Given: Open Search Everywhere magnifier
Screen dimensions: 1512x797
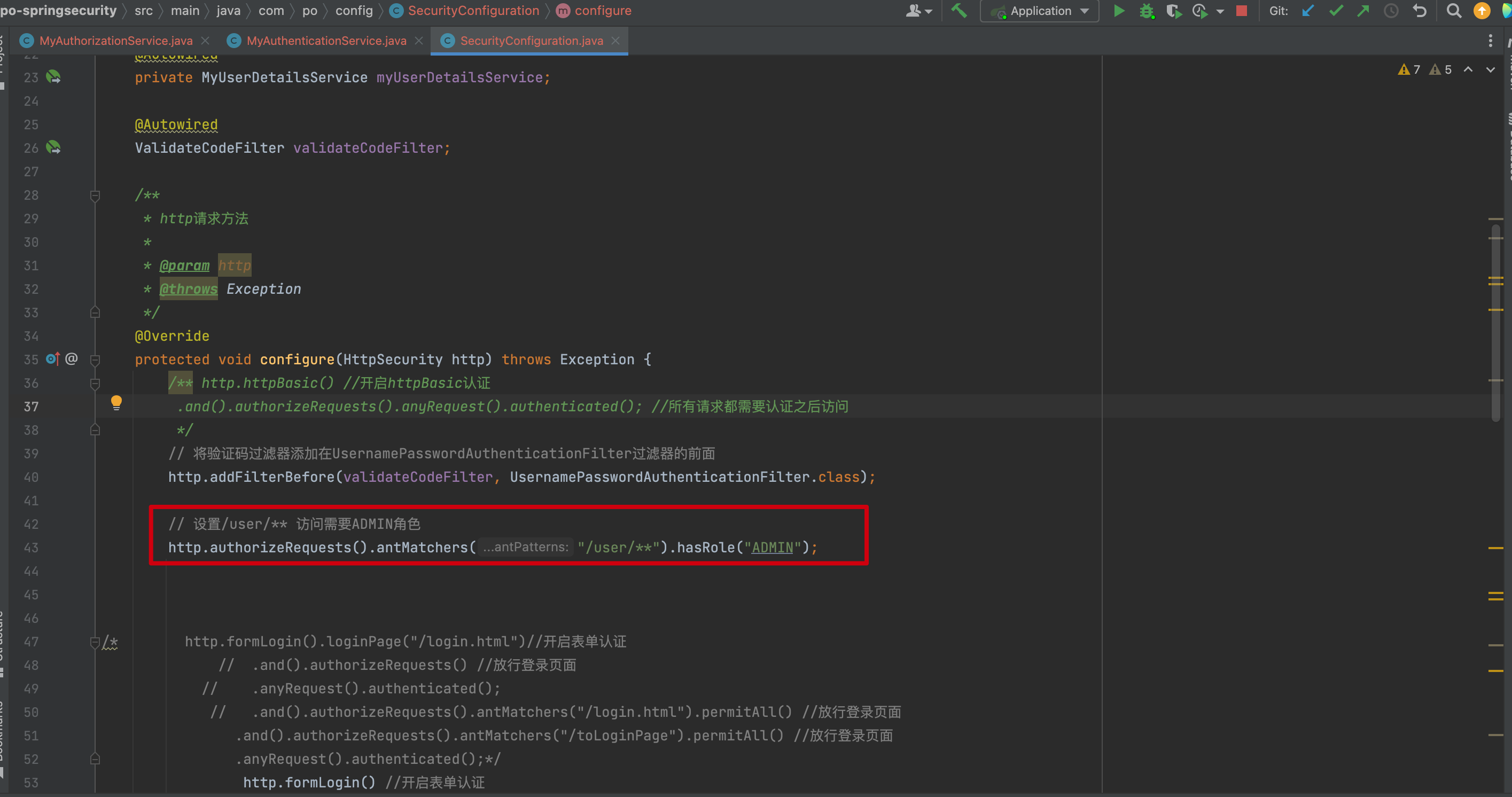Looking at the screenshot, I should click(1454, 11).
